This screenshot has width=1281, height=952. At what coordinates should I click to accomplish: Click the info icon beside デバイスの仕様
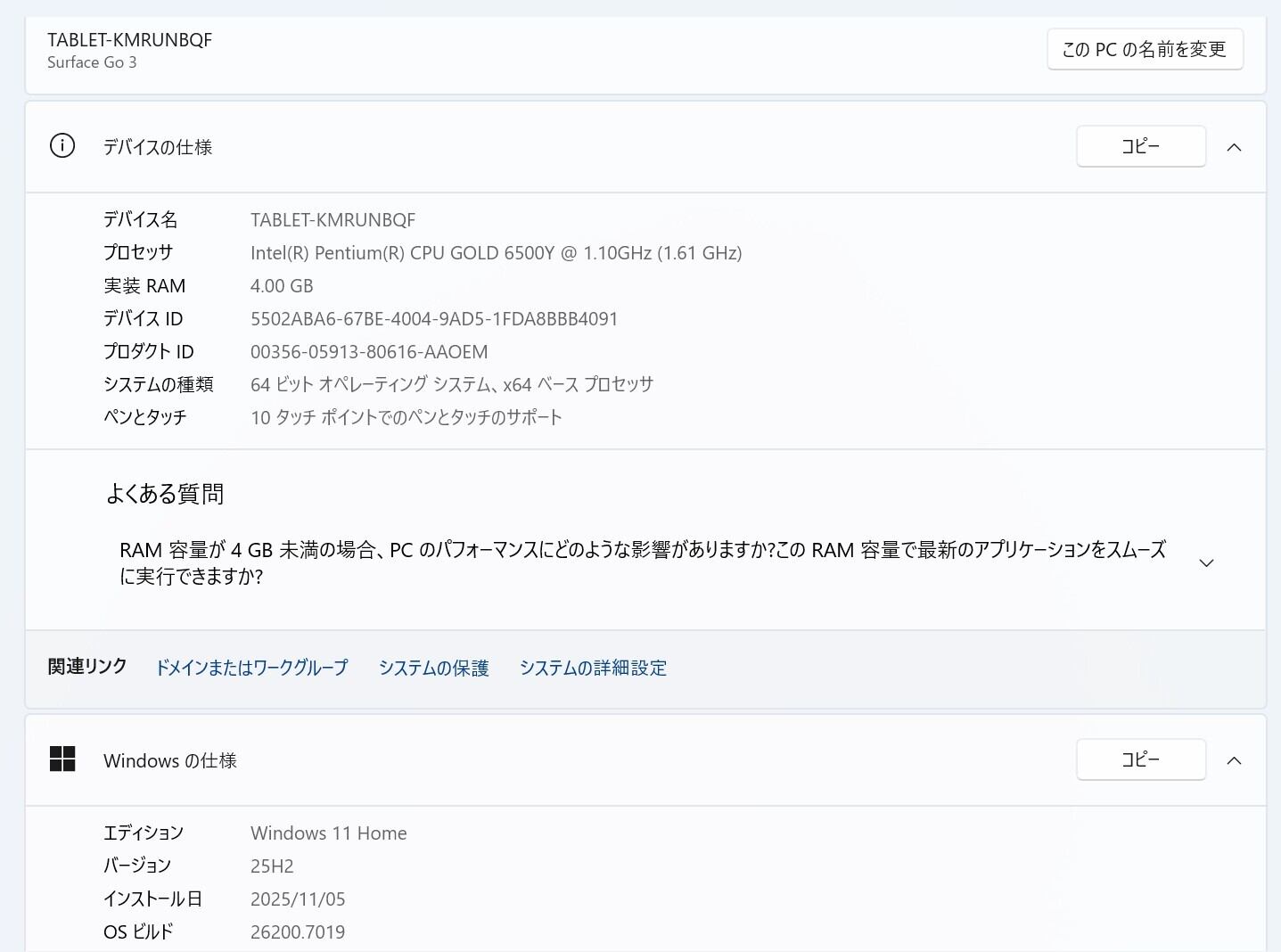(62, 146)
